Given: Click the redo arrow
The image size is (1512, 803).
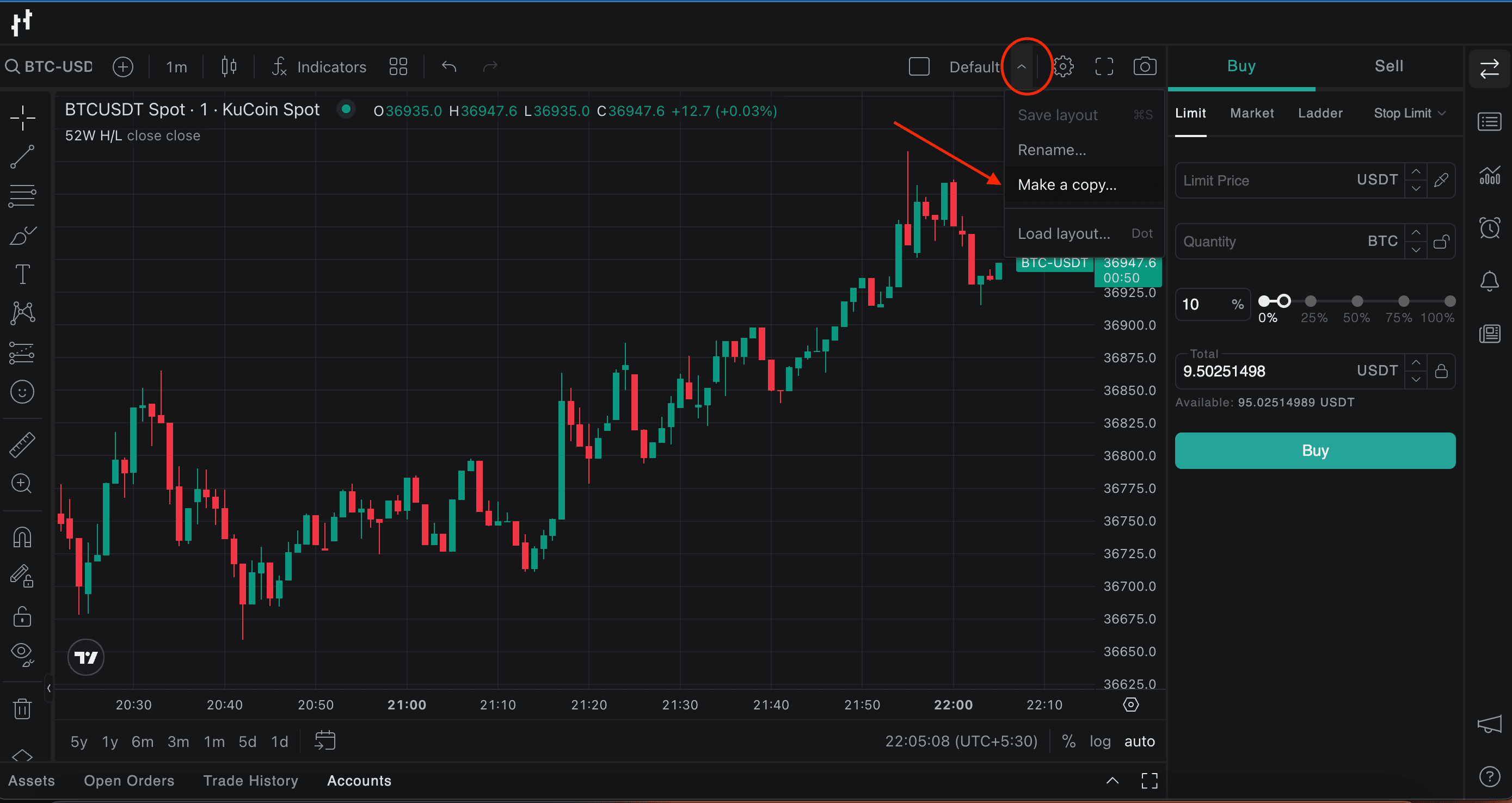Looking at the screenshot, I should click(490, 67).
